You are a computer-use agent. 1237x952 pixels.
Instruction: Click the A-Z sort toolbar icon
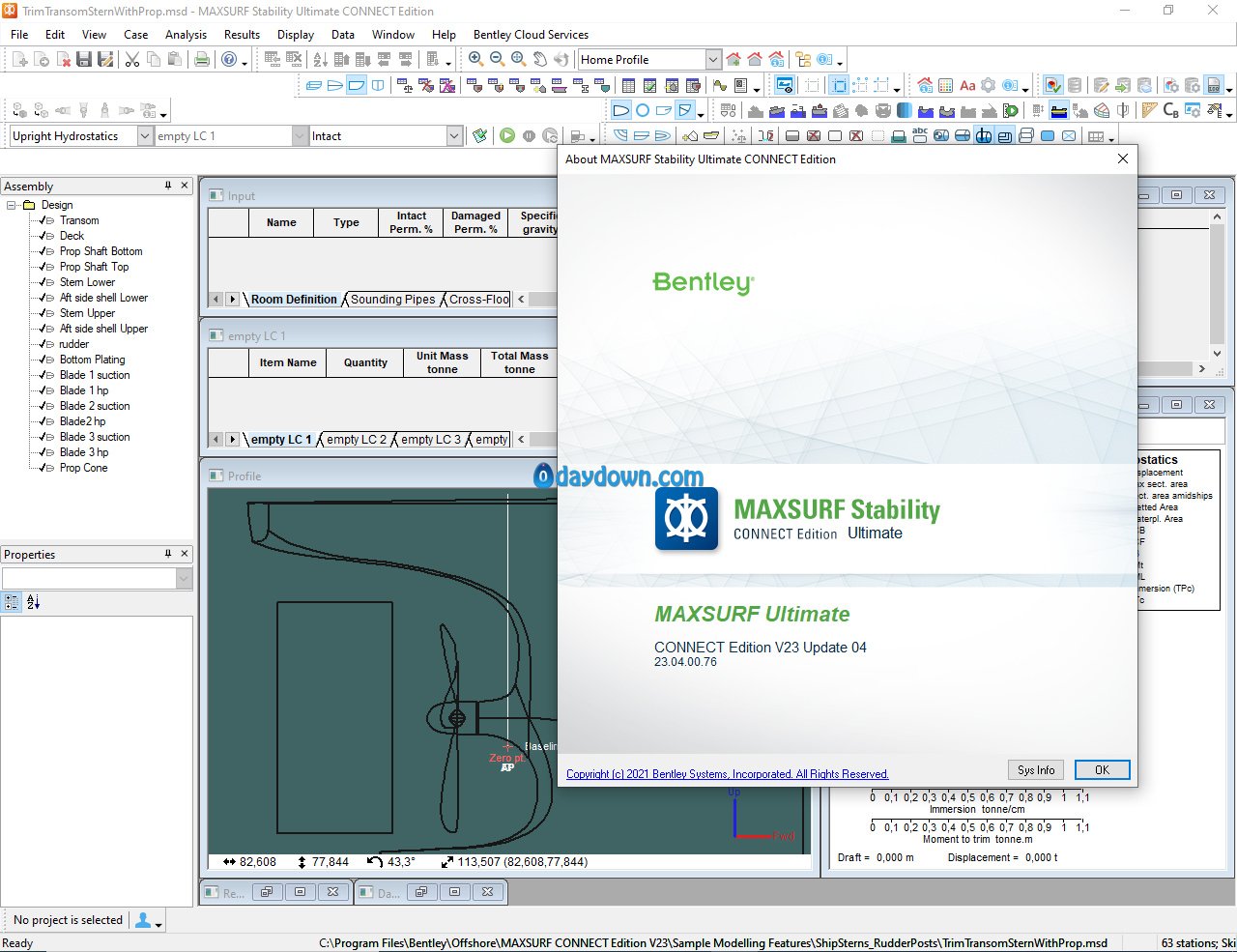tap(320, 60)
